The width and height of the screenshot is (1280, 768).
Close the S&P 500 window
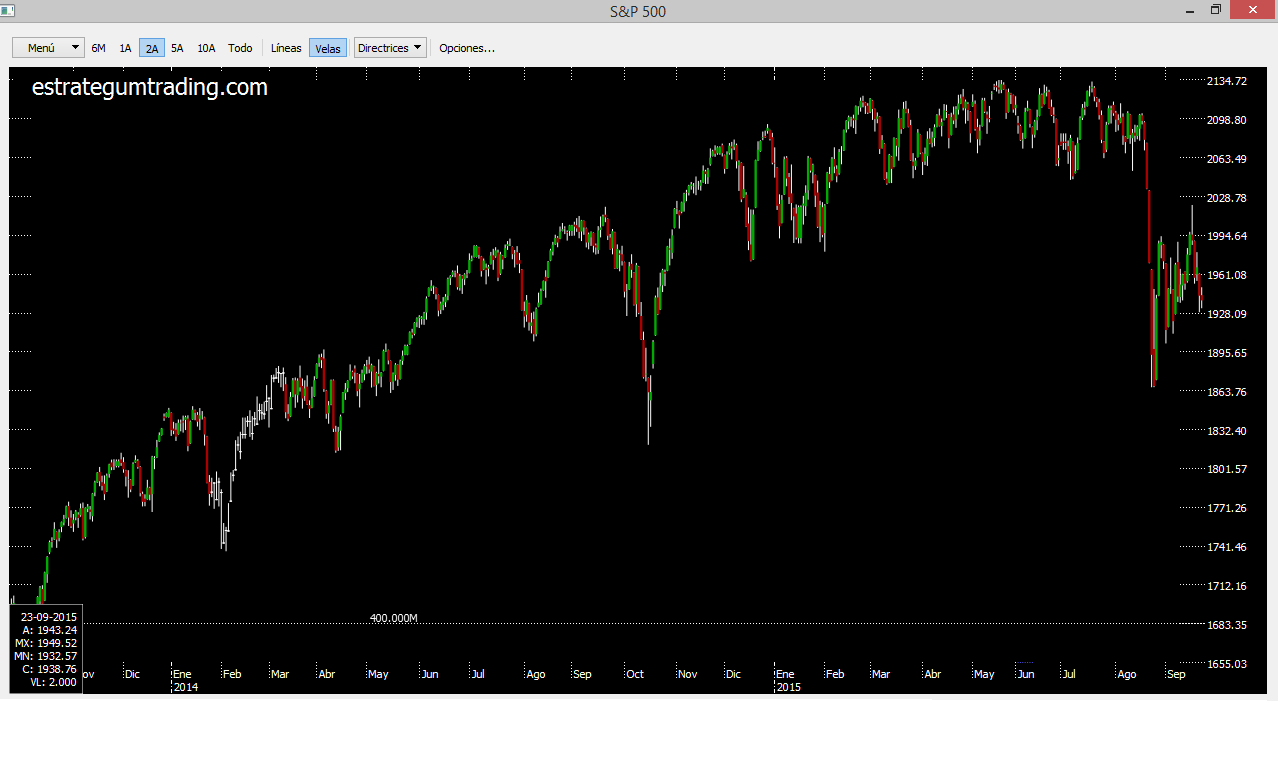1254,10
